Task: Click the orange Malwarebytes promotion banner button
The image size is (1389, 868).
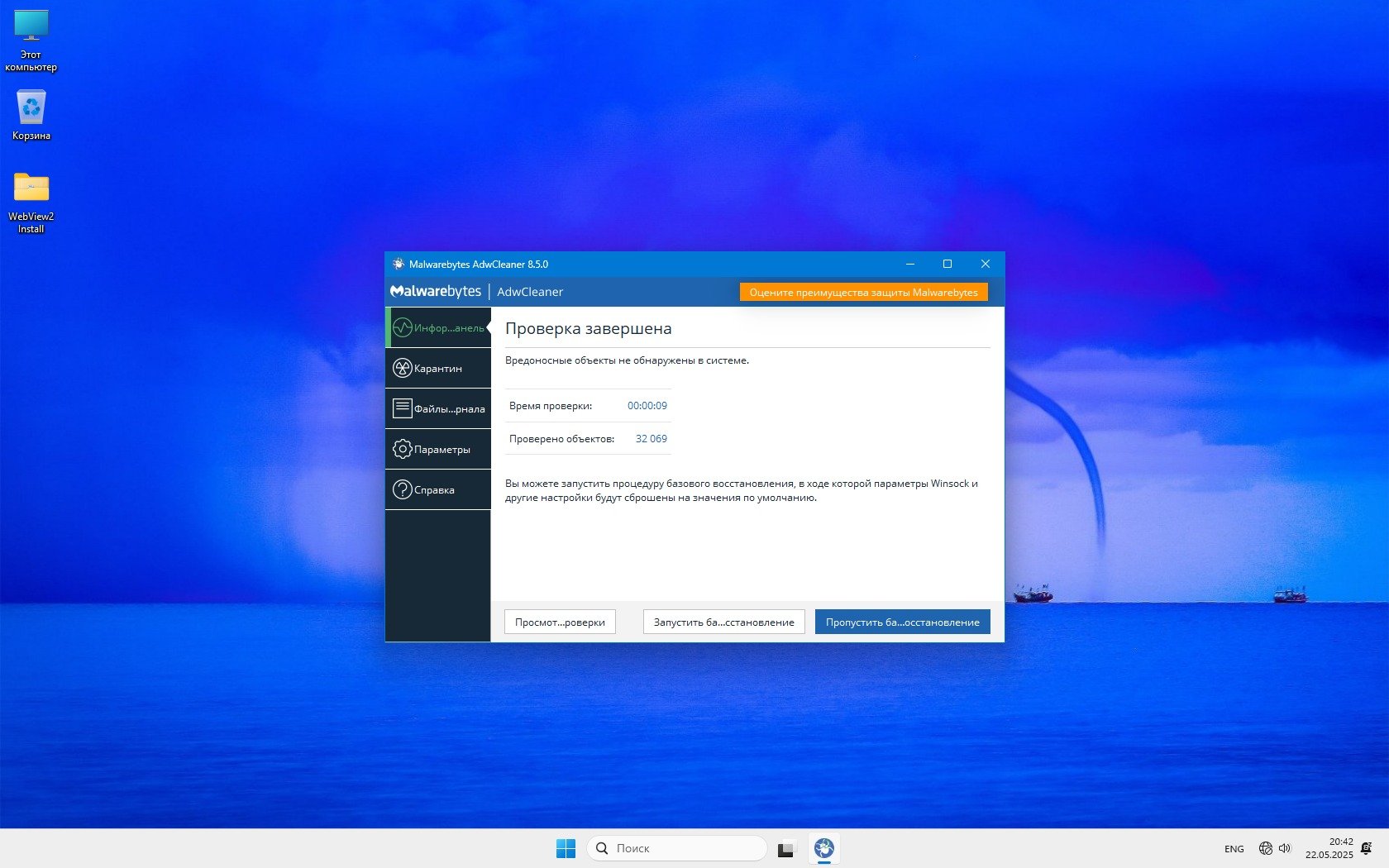Action: click(x=863, y=293)
